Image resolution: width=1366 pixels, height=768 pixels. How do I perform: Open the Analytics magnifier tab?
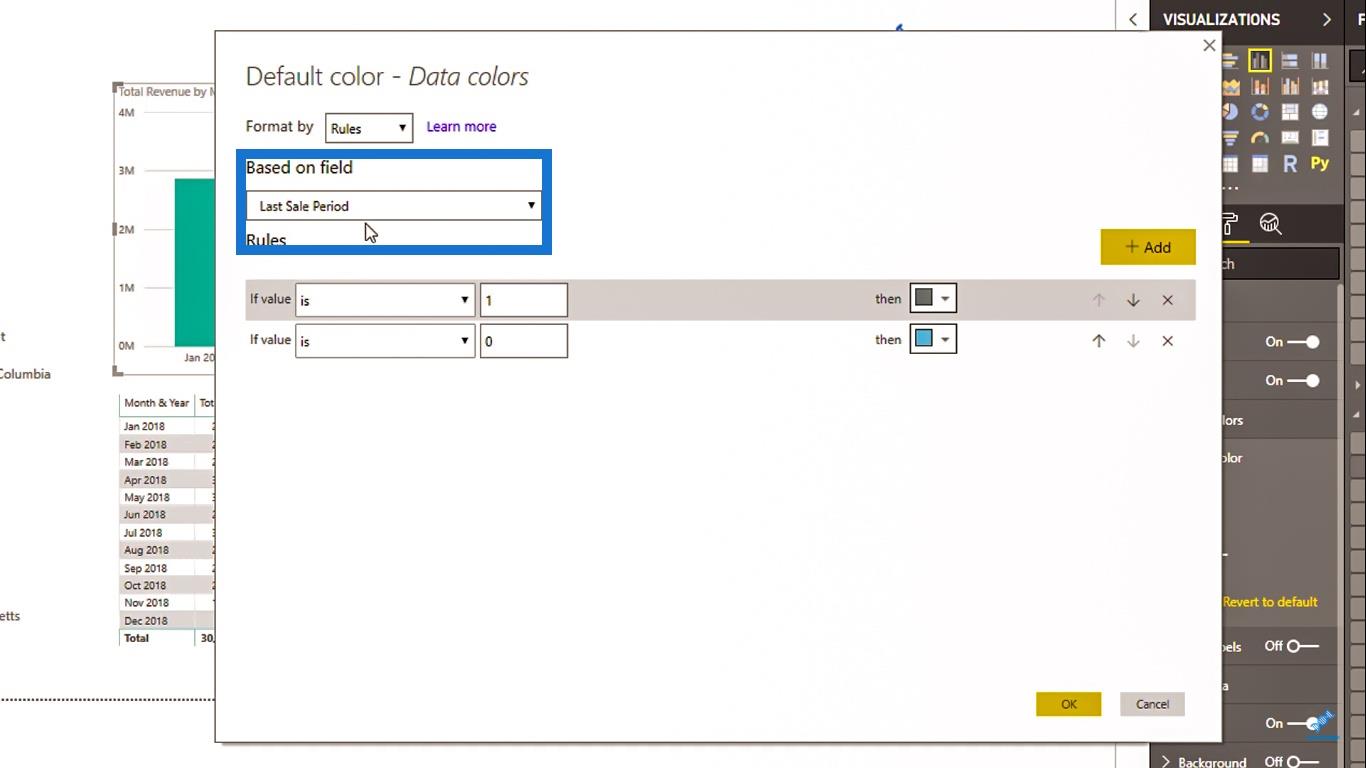click(x=1271, y=223)
